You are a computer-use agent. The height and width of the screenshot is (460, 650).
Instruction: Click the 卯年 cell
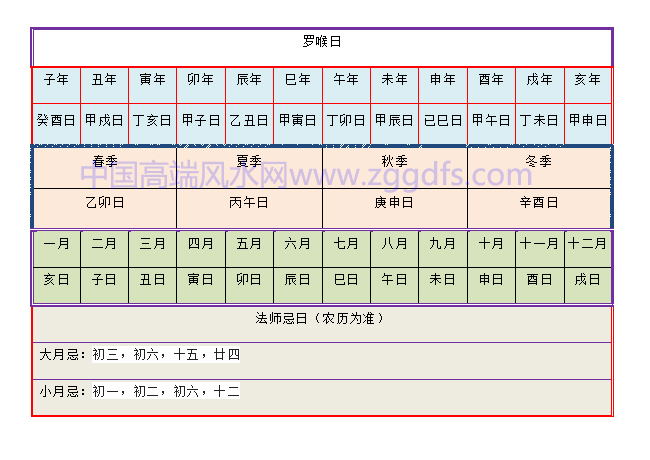201,85
